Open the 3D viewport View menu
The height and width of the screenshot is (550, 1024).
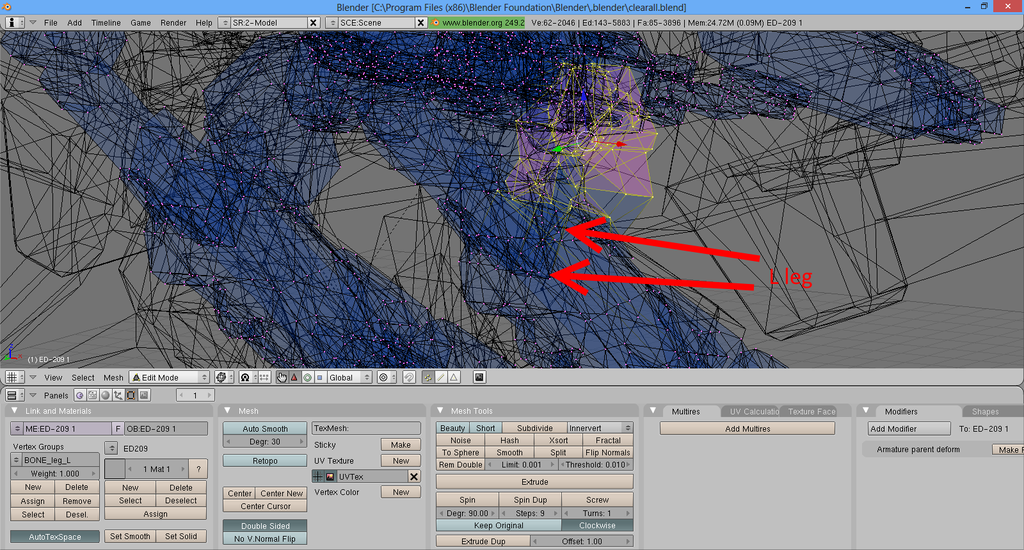(x=53, y=378)
